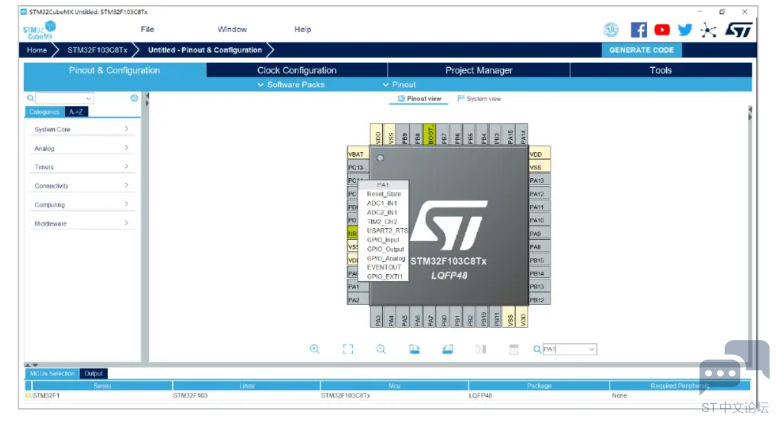Open the chat bubble widget
The width and height of the screenshot is (778, 423).
734,366
